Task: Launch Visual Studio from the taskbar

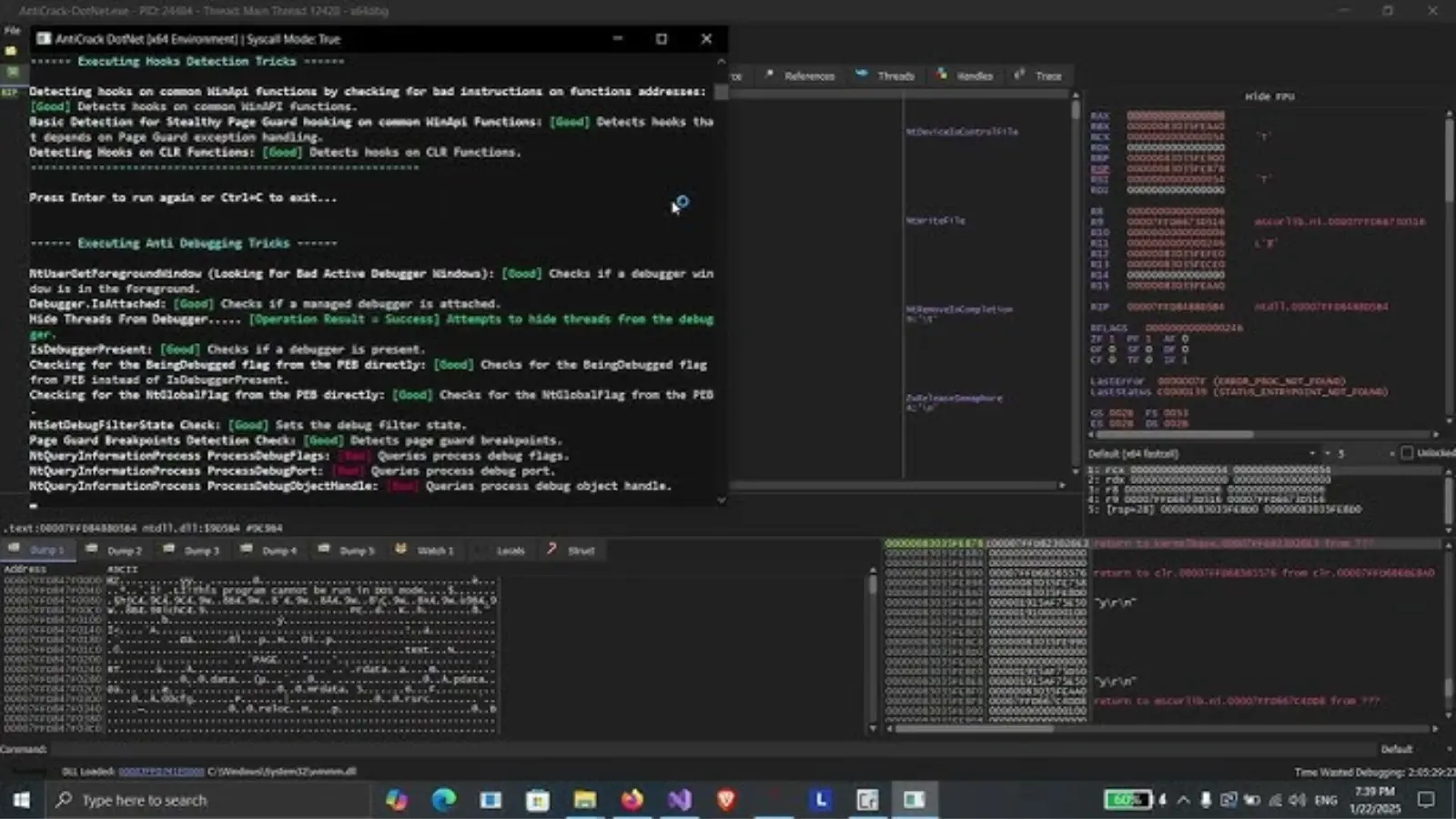Action: pos(679,800)
